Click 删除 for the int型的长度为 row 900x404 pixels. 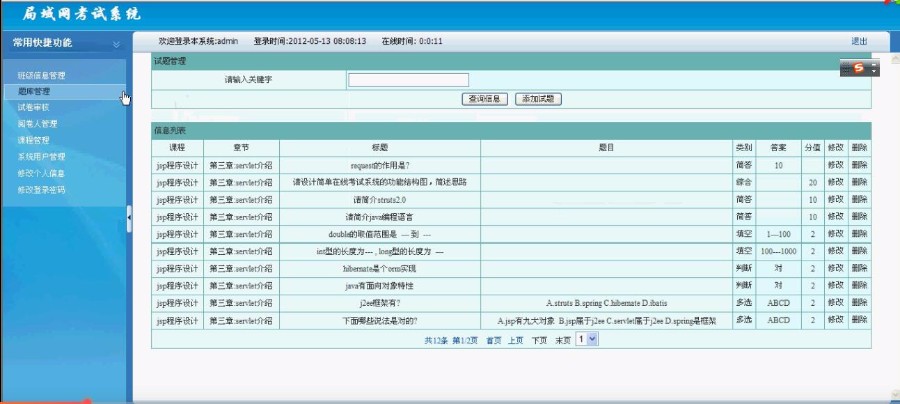click(x=859, y=251)
